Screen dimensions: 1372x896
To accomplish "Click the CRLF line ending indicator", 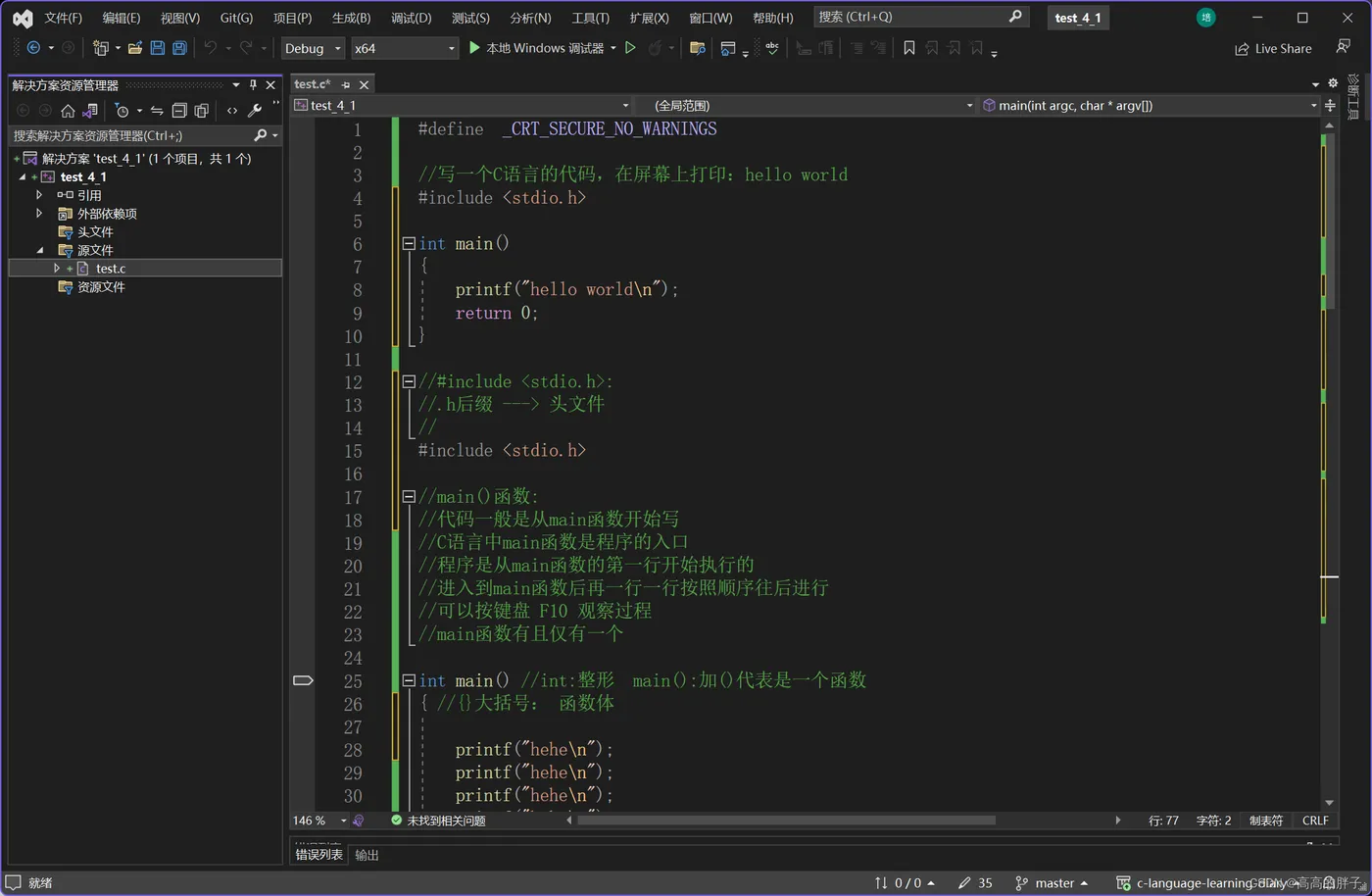I will [1315, 821].
